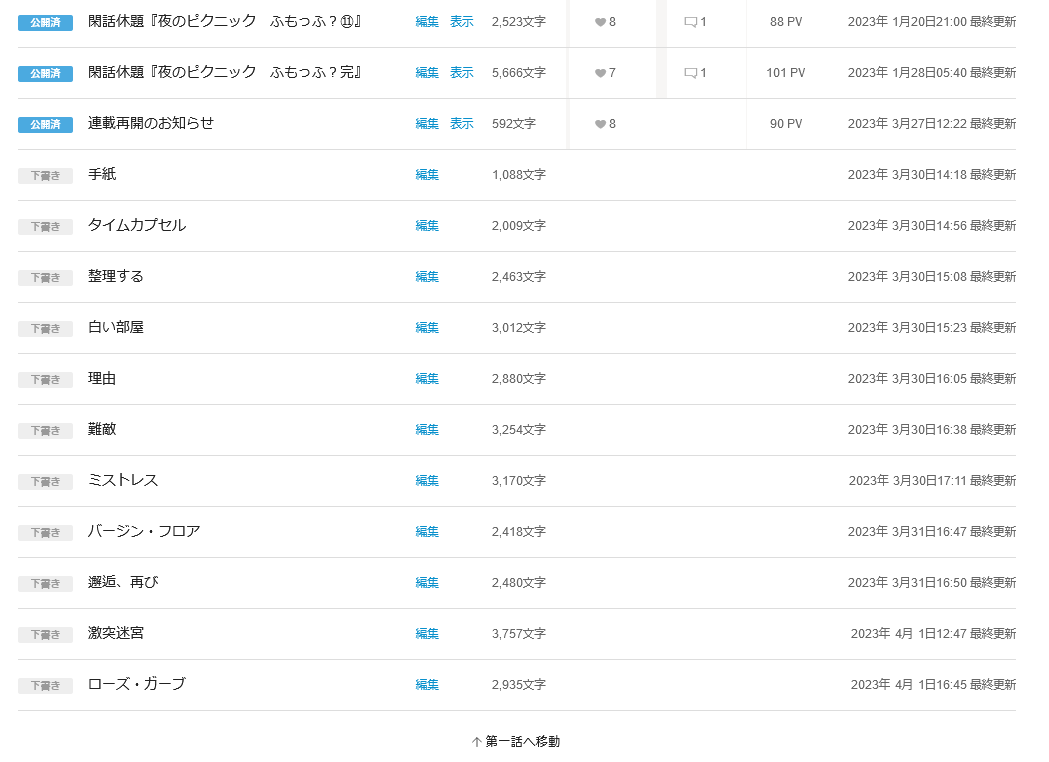Edit the ローズ・ガーブ draft
The width and height of the screenshot is (1049, 762).
click(x=427, y=685)
